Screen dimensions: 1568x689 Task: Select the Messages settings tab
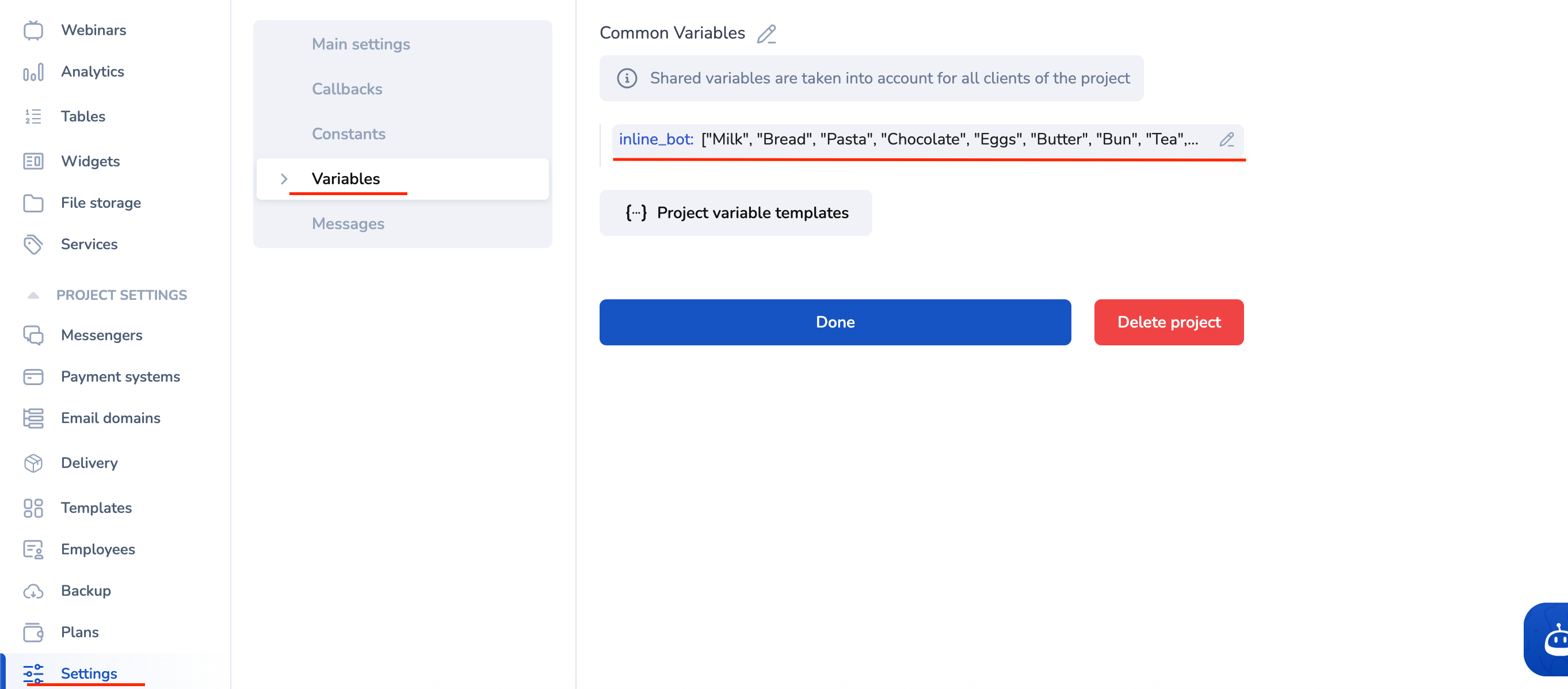pyautogui.click(x=348, y=223)
